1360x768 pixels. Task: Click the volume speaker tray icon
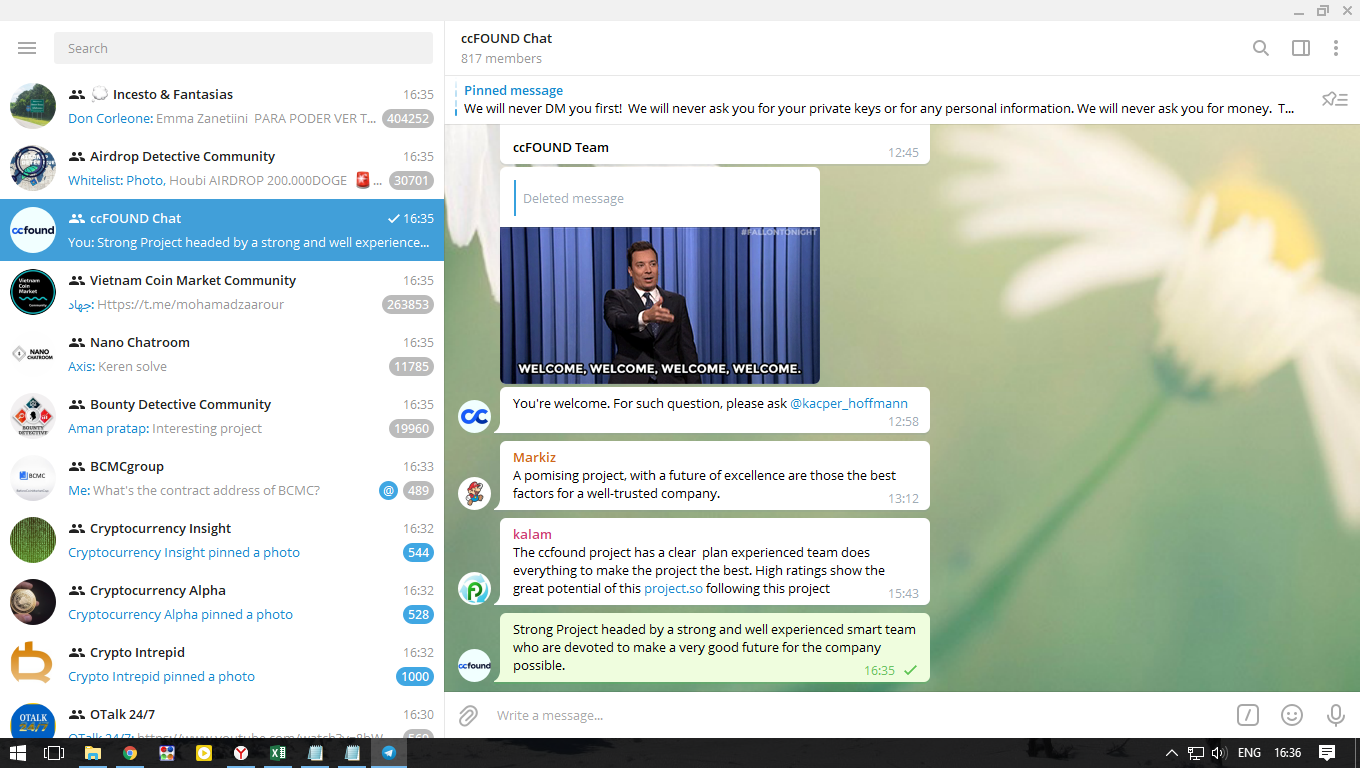click(x=1218, y=753)
